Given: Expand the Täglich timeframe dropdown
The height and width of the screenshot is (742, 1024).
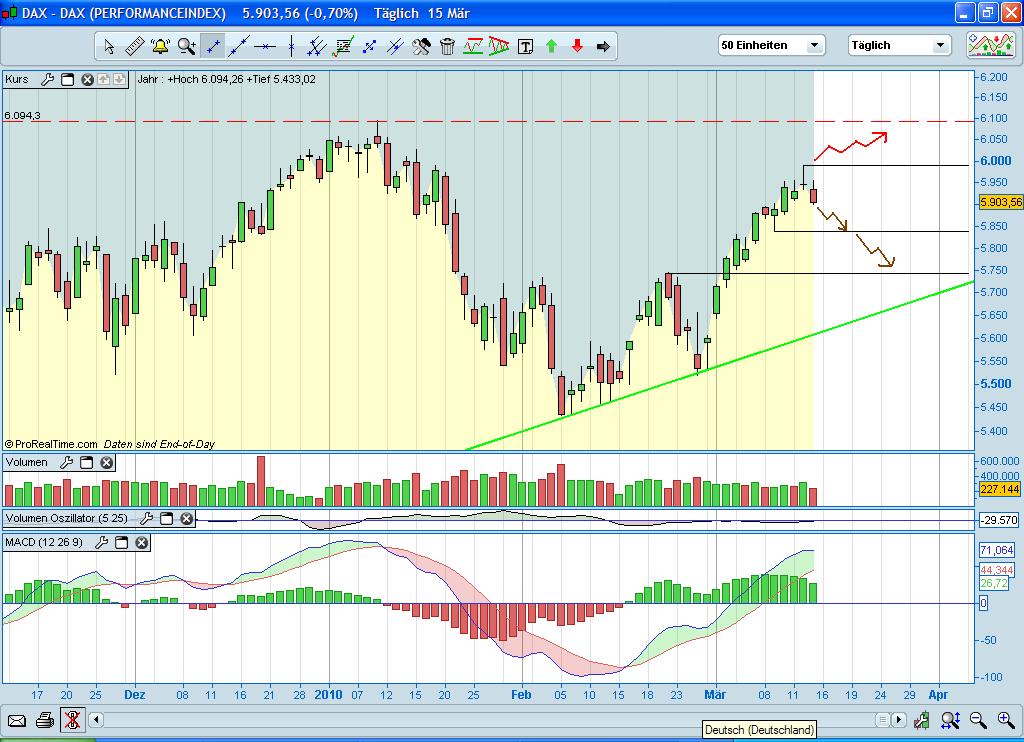Looking at the screenshot, I should [940, 45].
